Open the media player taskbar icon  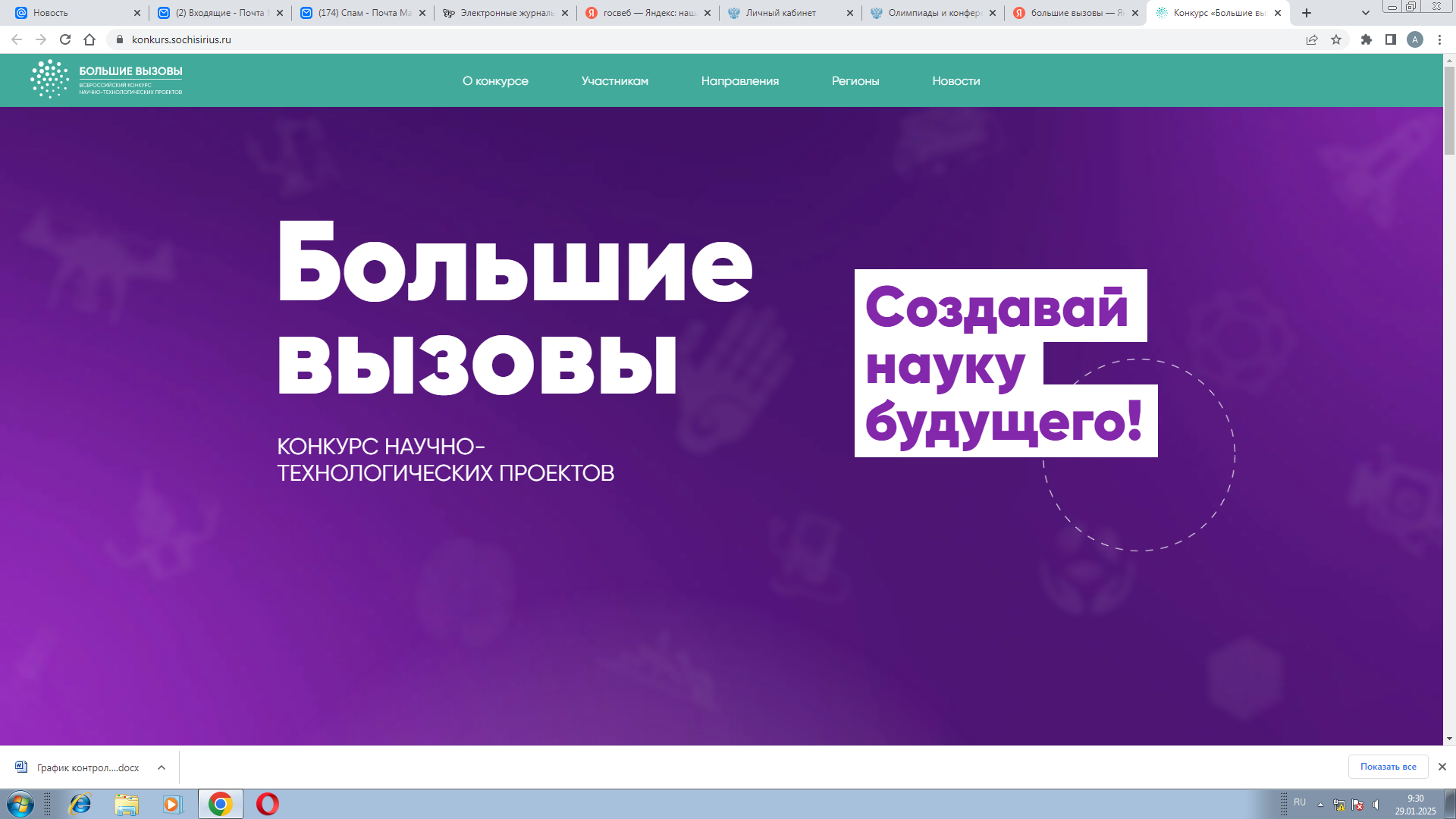[x=173, y=804]
